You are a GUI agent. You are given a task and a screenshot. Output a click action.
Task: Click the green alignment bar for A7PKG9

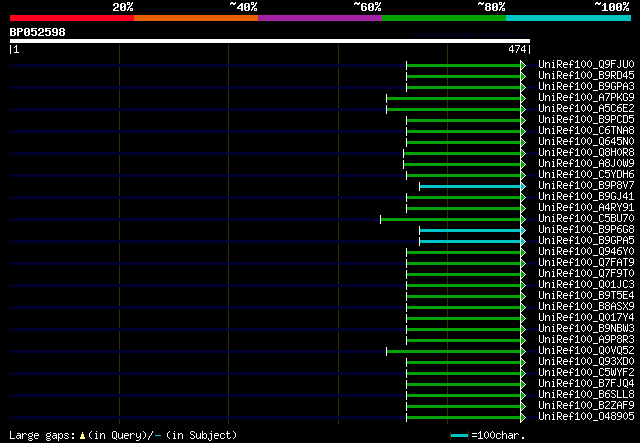[x=454, y=98]
